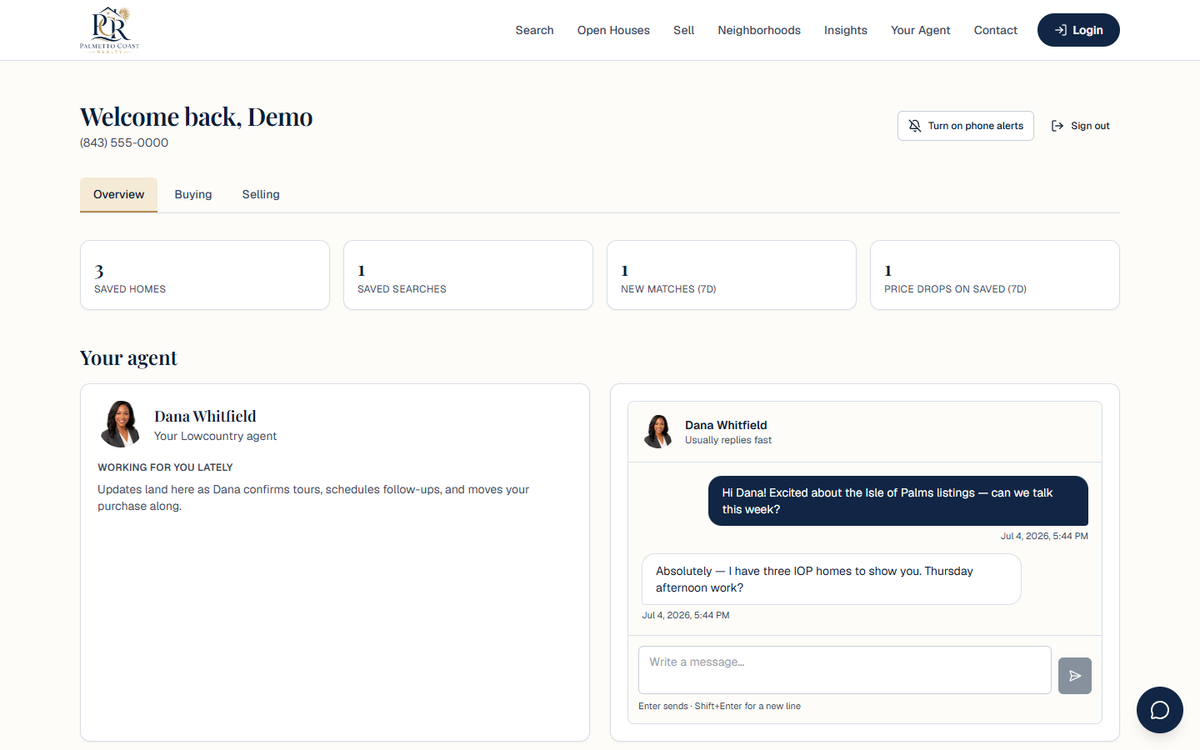The height and width of the screenshot is (750, 1200).
Task: Click the Login button
Action: pos(1078,30)
